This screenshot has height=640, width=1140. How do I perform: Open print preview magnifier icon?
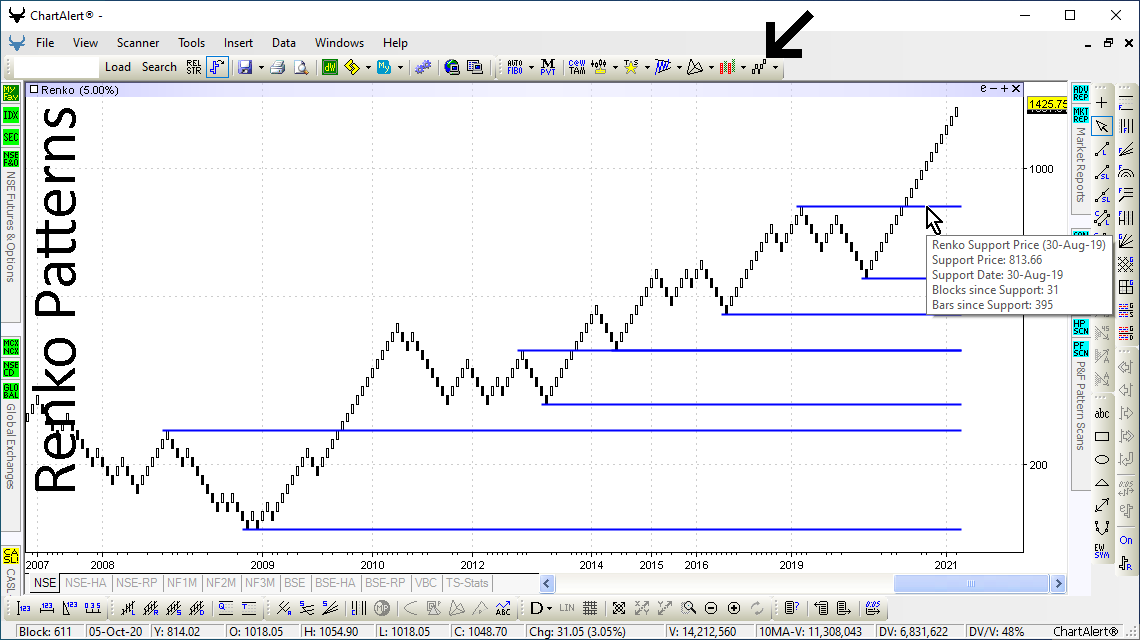coord(300,67)
